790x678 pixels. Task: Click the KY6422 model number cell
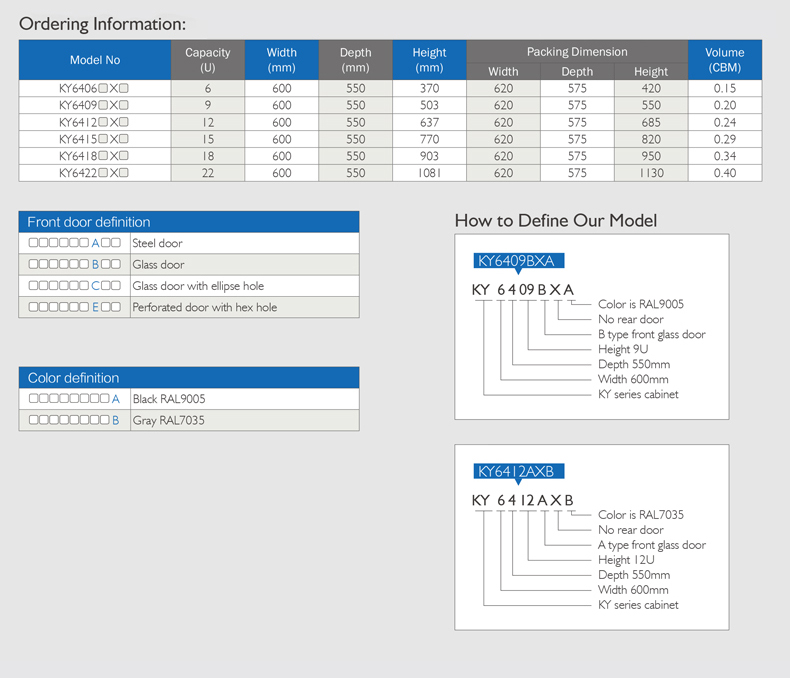click(x=95, y=173)
